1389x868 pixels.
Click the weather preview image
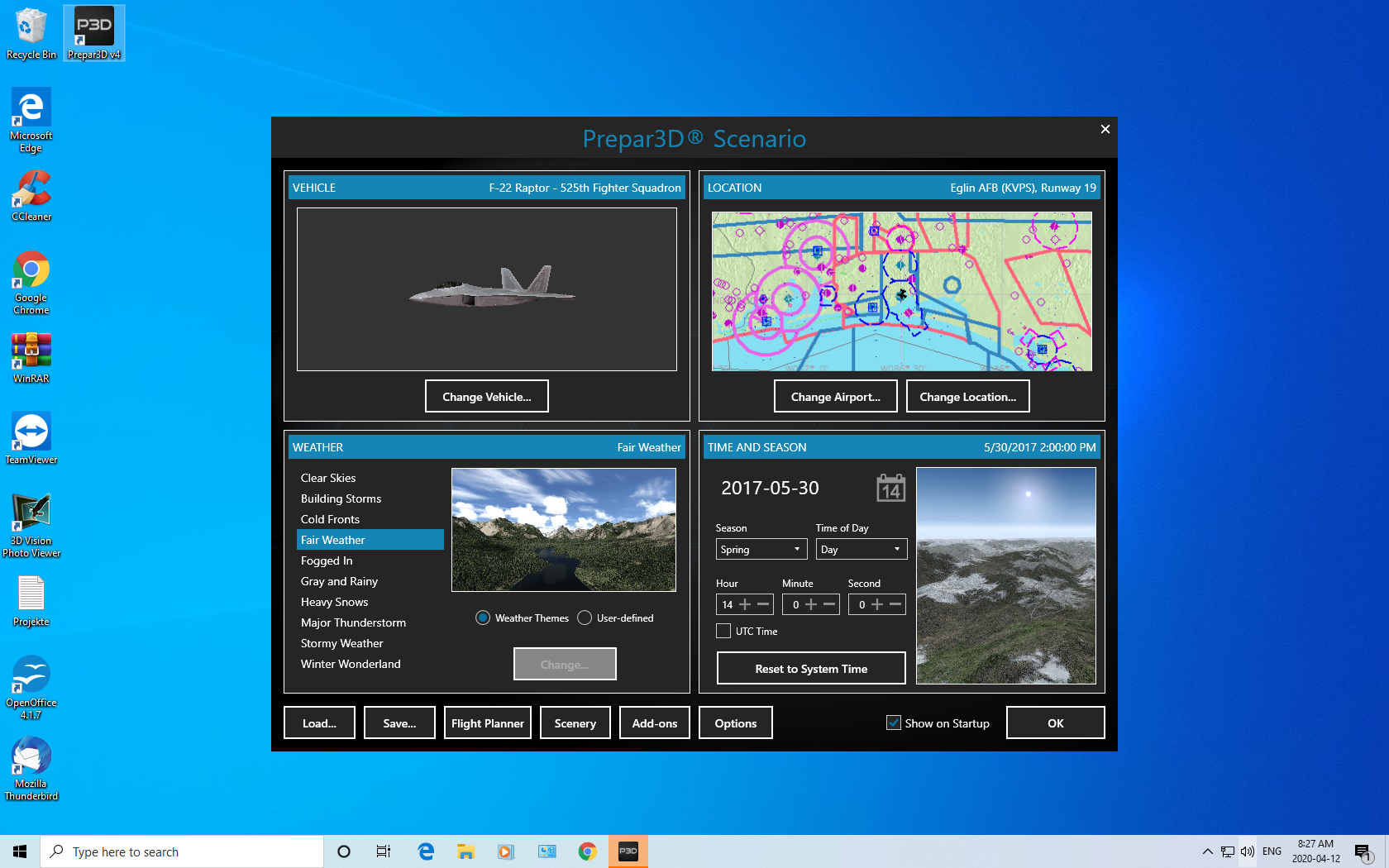click(x=564, y=530)
